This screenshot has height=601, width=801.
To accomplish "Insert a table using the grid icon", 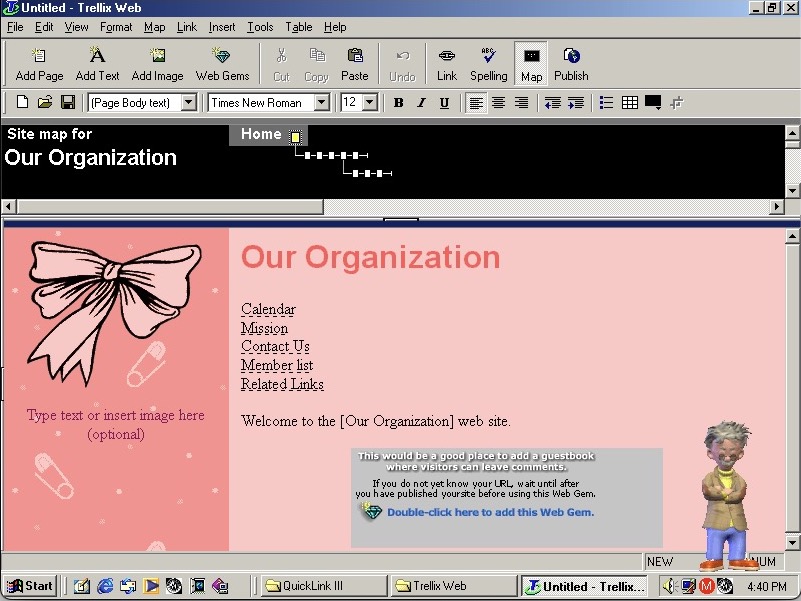I will pyautogui.click(x=630, y=103).
